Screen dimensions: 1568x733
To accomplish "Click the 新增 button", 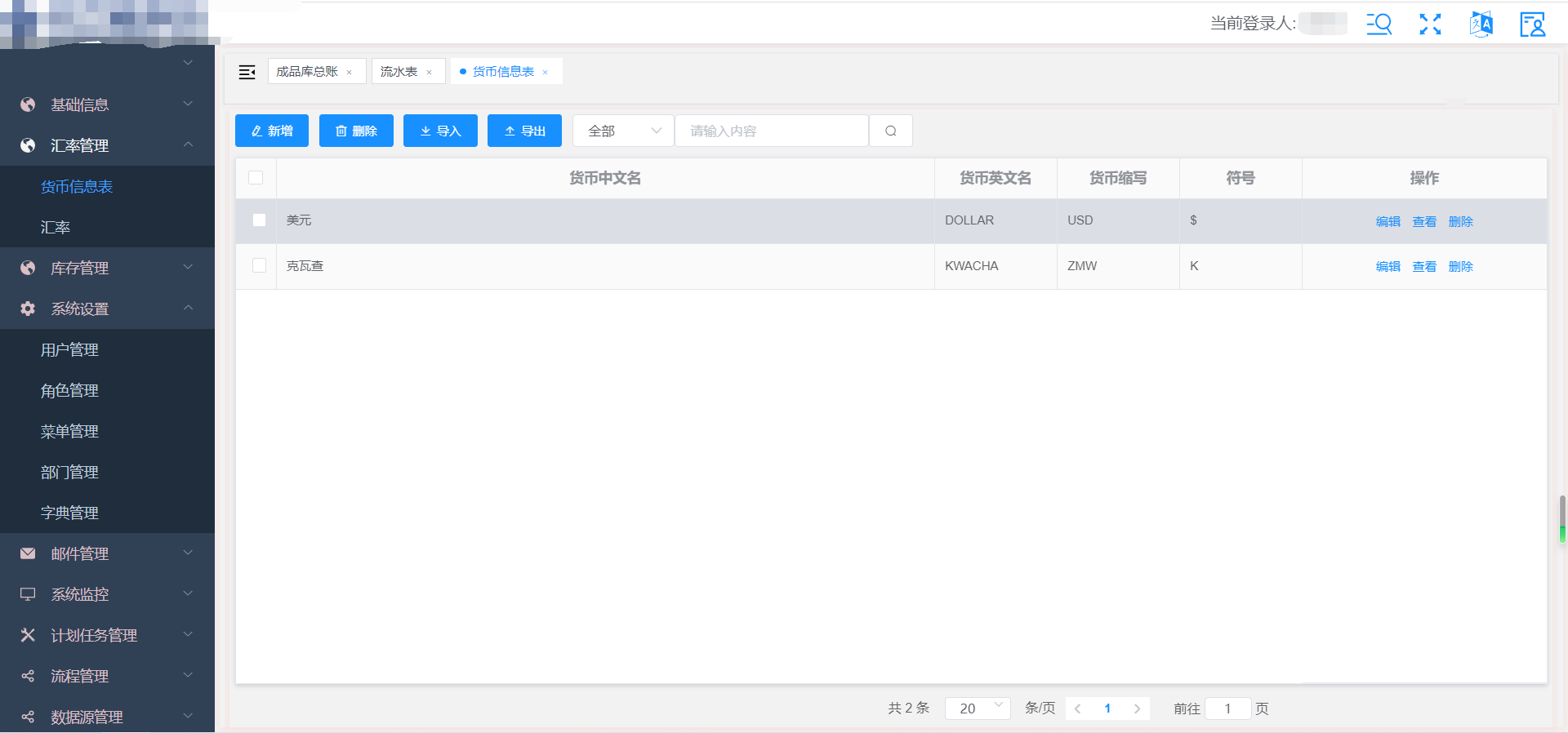I will point(272,131).
